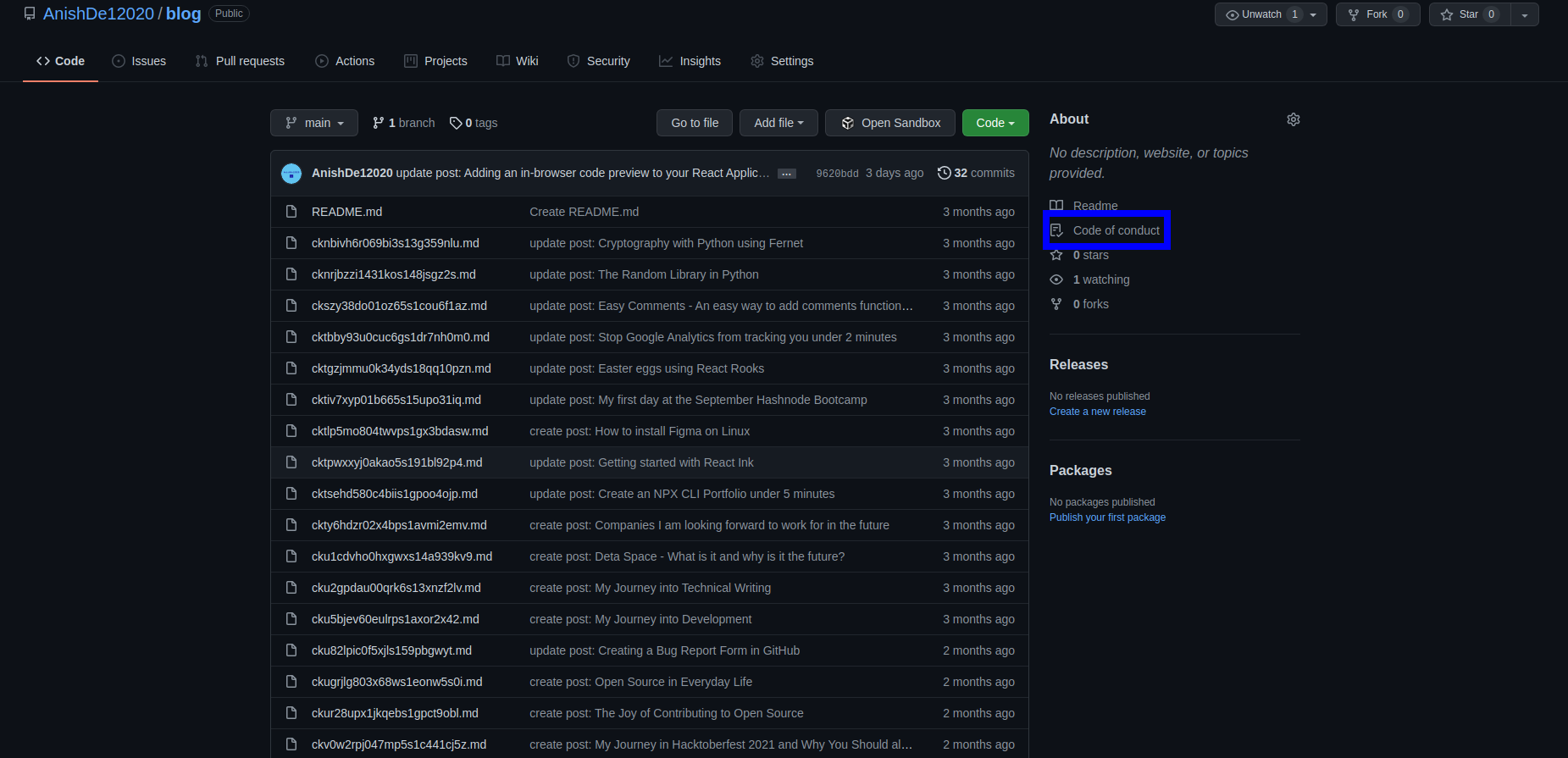1568x758 pixels.
Task: Open the Insights tab
Action: 690,61
